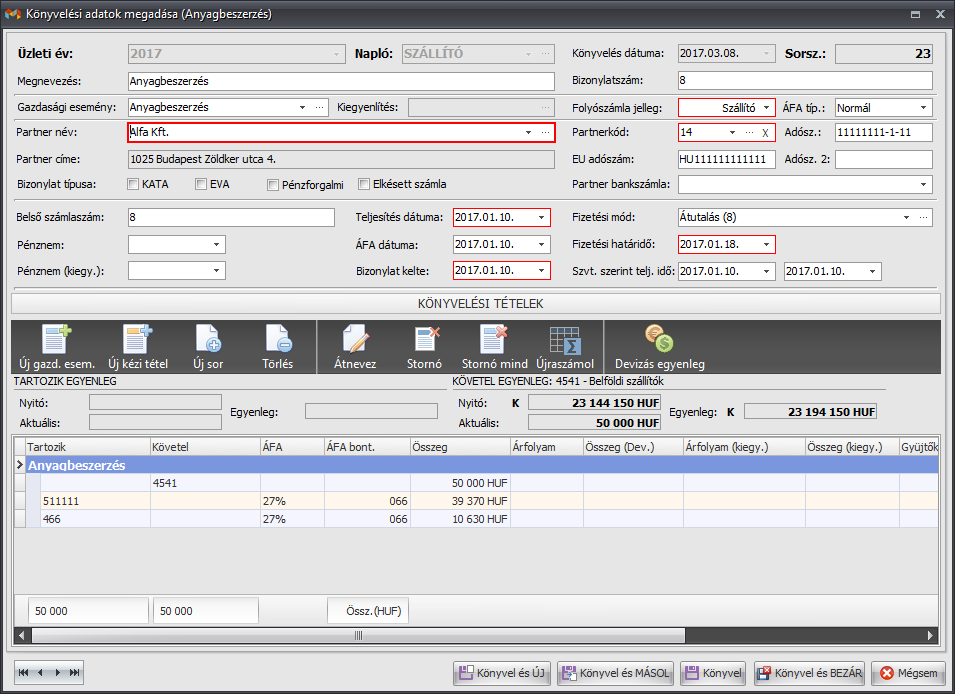Click the Új gazd. esem. toolbar icon
The image size is (955, 694).
pyautogui.click(x=57, y=339)
